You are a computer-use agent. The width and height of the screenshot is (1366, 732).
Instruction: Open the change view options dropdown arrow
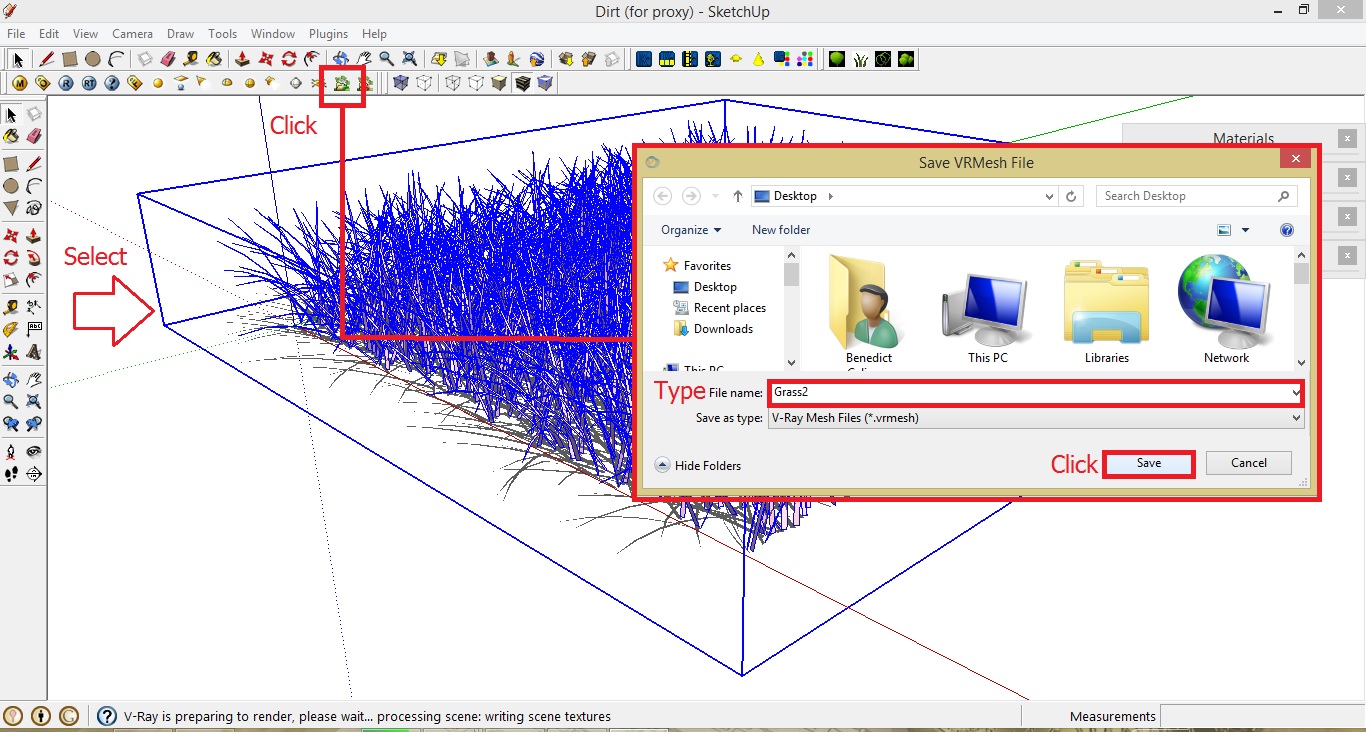(x=1245, y=230)
